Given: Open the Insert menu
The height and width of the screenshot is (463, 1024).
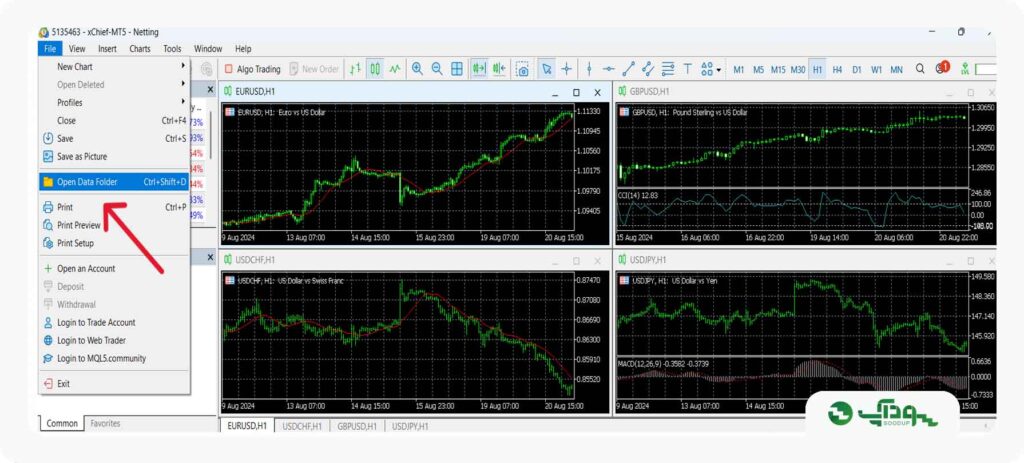Looking at the screenshot, I should pos(107,48).
